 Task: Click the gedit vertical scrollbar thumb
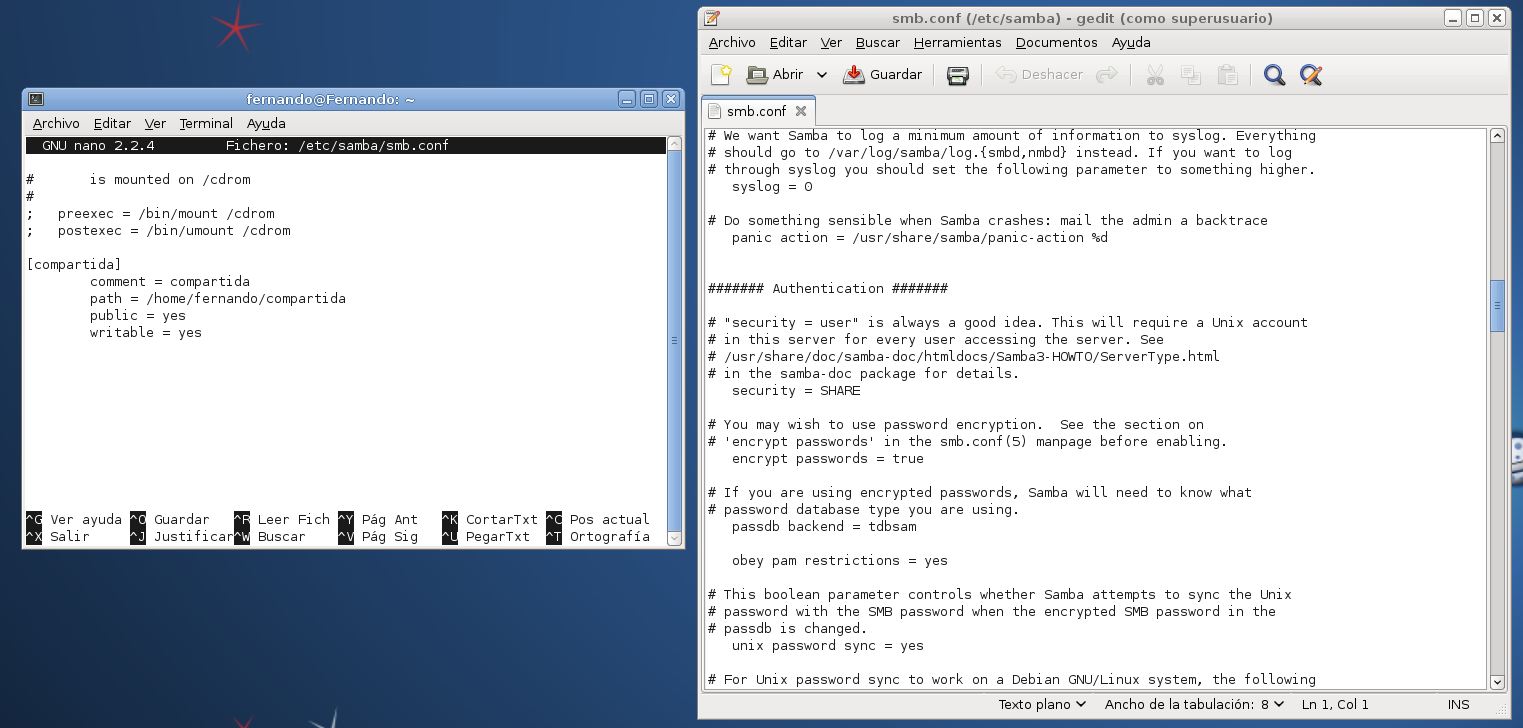(1497, 306)
